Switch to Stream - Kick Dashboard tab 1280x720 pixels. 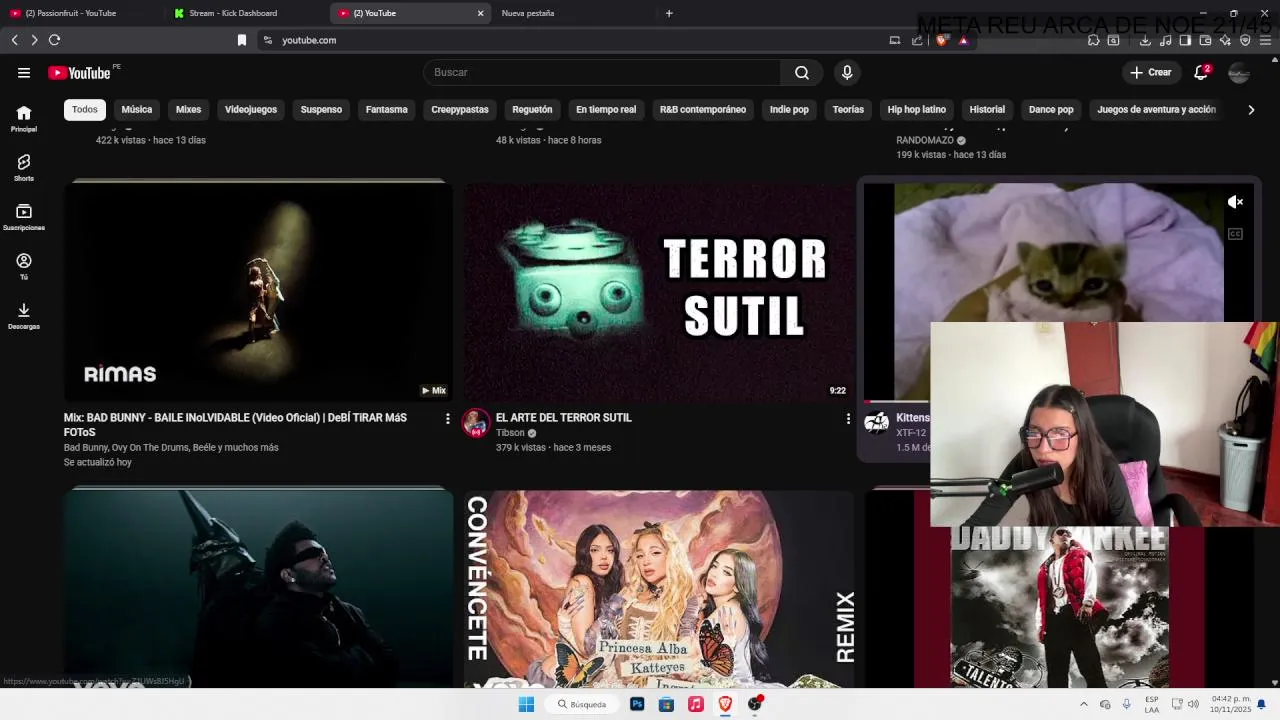pos(245,13)
